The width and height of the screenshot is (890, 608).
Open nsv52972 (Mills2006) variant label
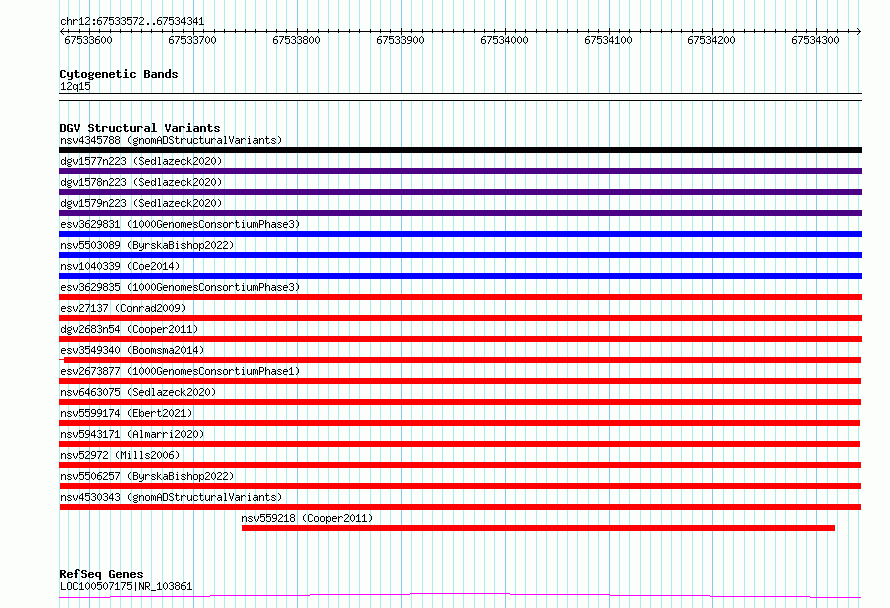[120, 455]
